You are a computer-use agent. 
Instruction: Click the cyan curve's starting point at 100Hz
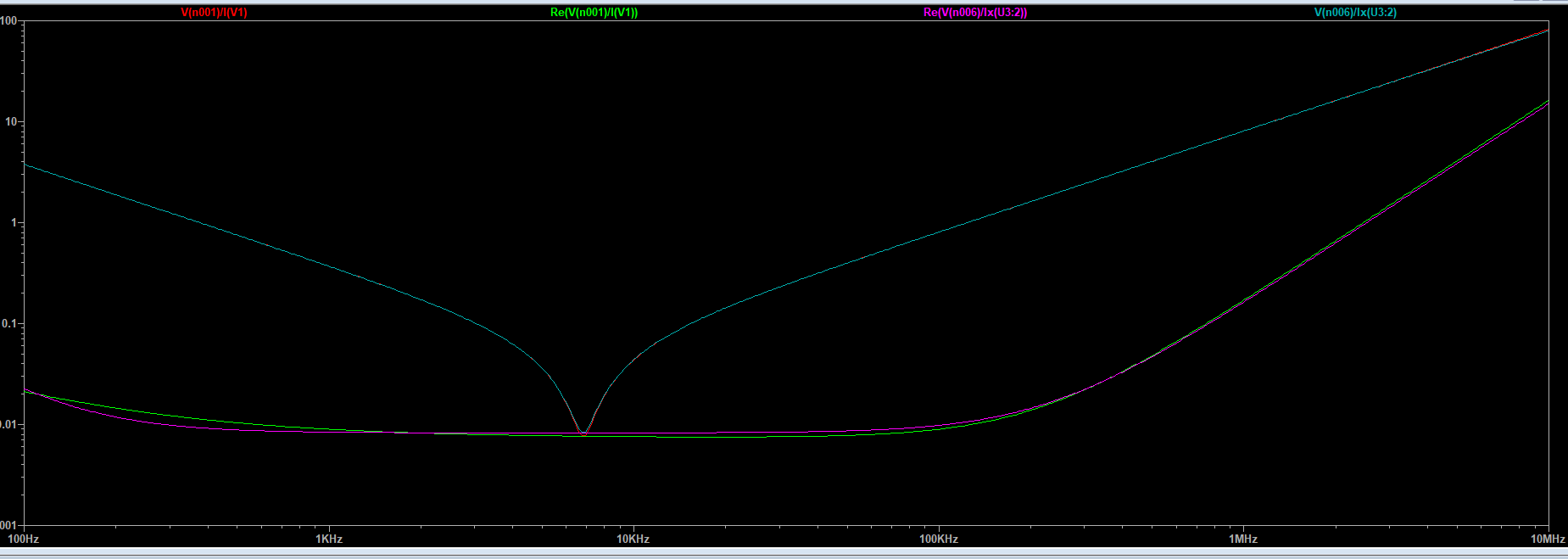(25, 165)
